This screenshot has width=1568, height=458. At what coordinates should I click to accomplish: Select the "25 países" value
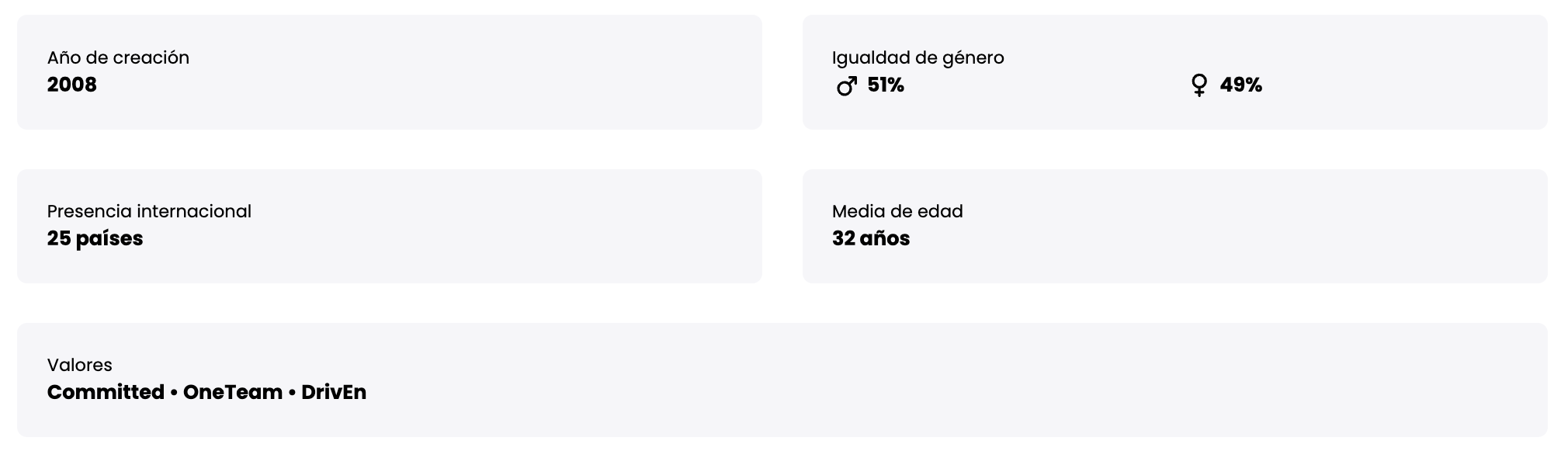click(95, 238)
